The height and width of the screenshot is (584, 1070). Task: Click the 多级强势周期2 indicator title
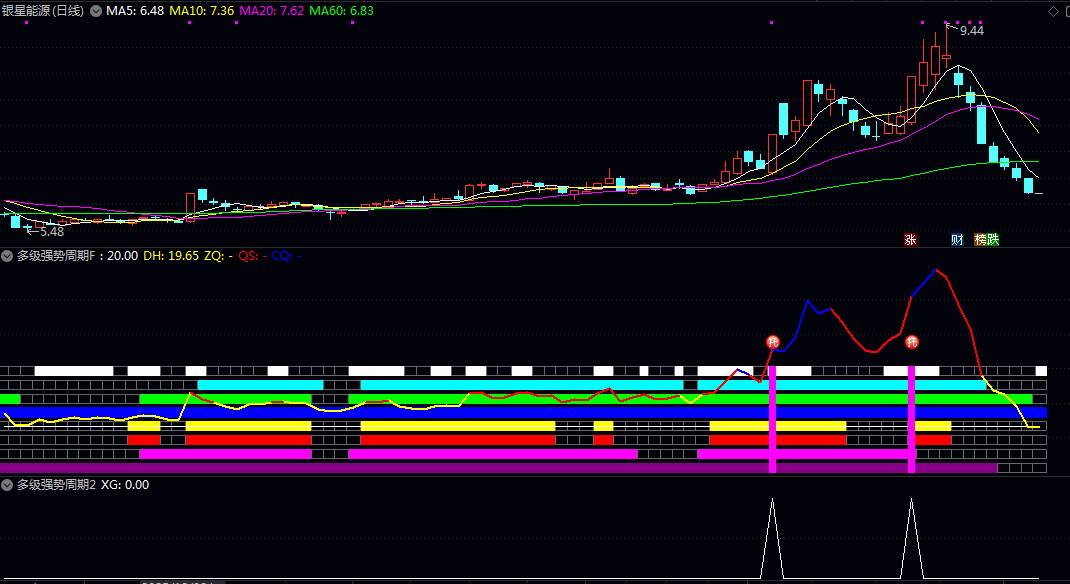coord(57,485)
